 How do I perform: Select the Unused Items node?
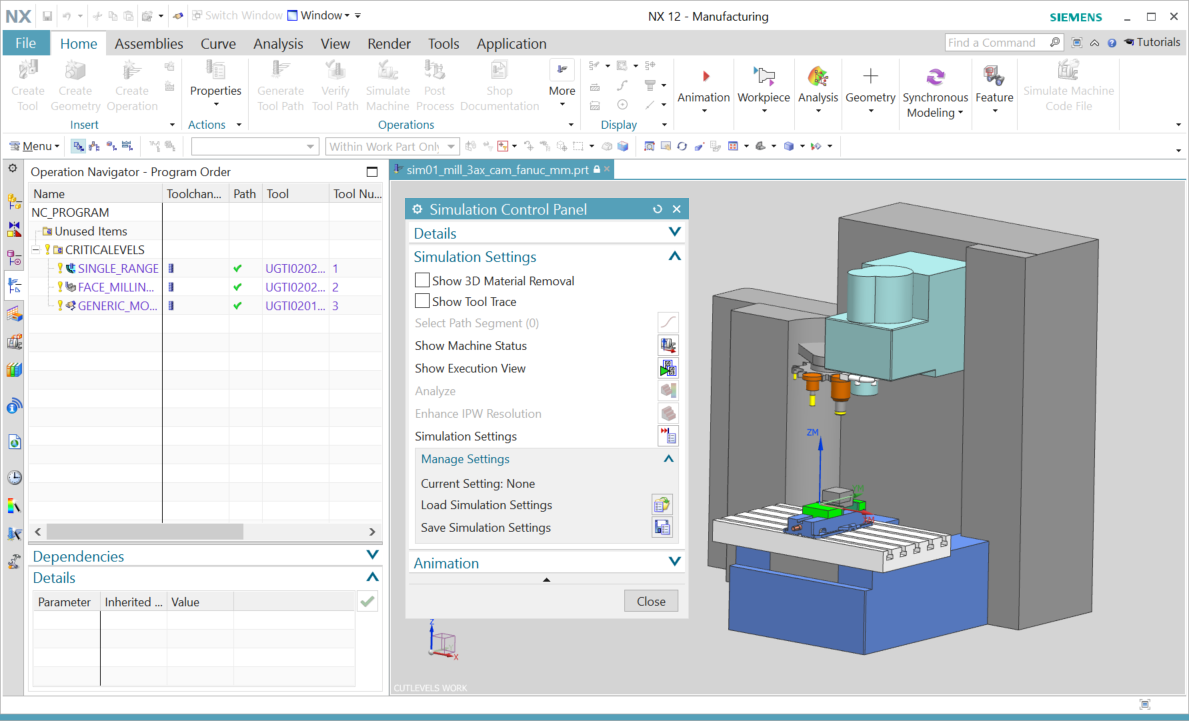[x=90, y=231]
